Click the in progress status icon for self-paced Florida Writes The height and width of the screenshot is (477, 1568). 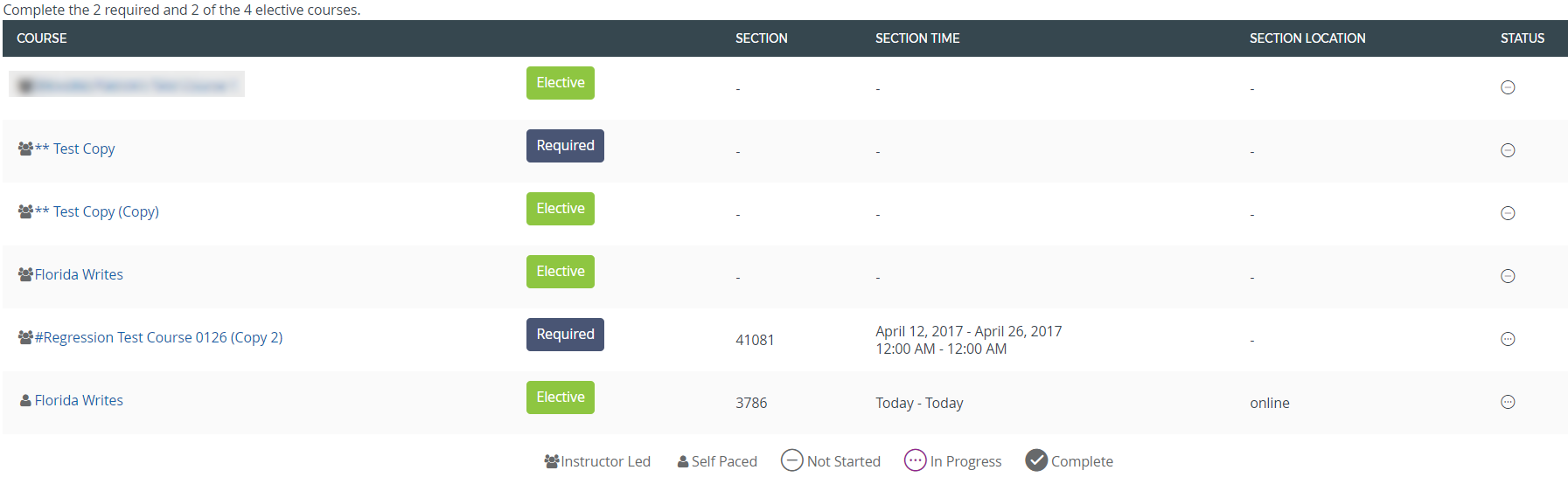tap(1508, 402)
